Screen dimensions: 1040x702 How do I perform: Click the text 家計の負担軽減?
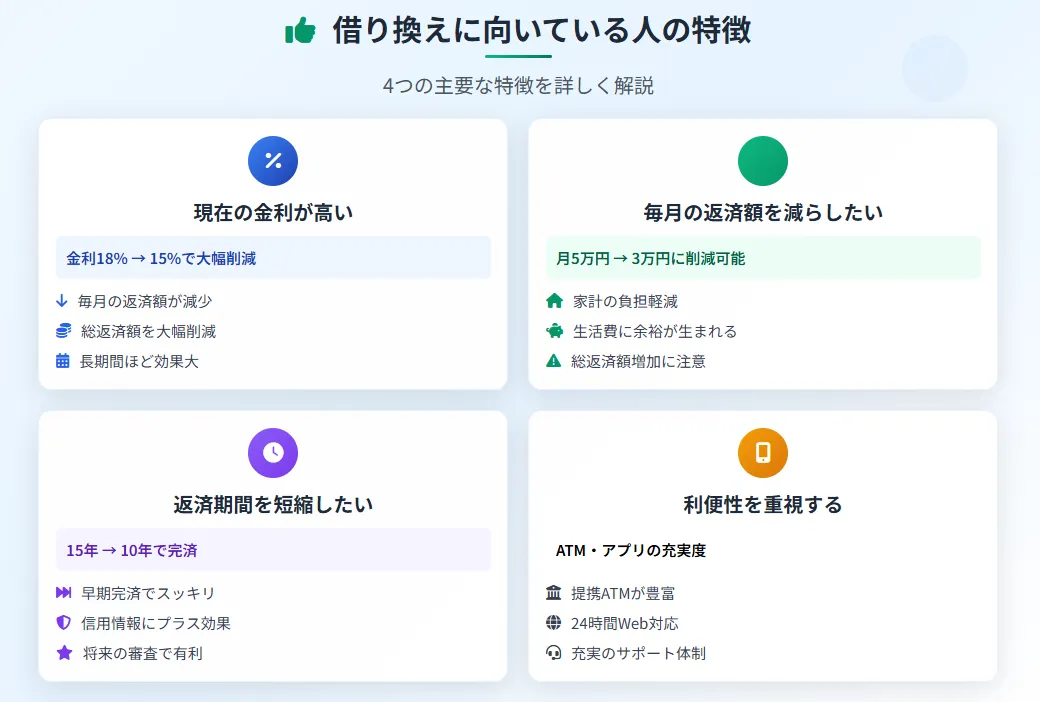[625, 301]
